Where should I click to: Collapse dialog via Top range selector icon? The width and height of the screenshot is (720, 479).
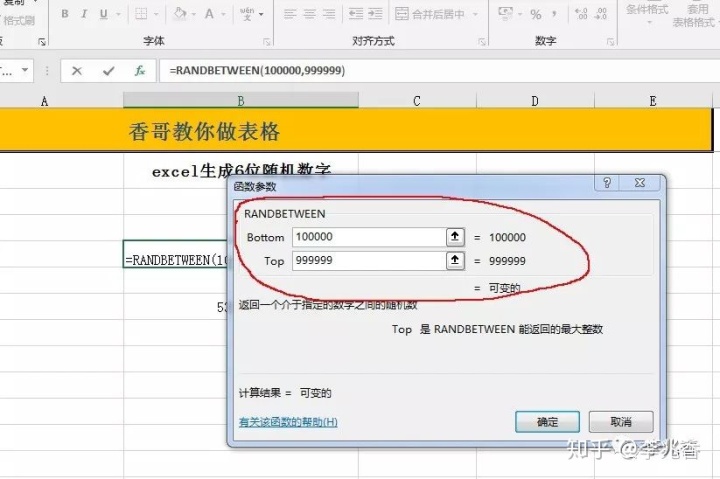click(455, 261)
